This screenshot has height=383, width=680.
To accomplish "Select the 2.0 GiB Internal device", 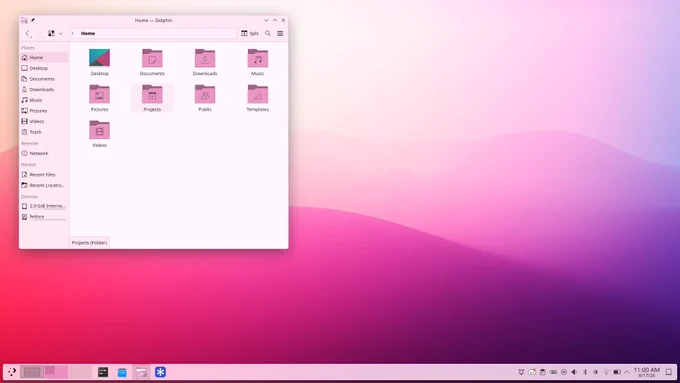I will (44, 206).
